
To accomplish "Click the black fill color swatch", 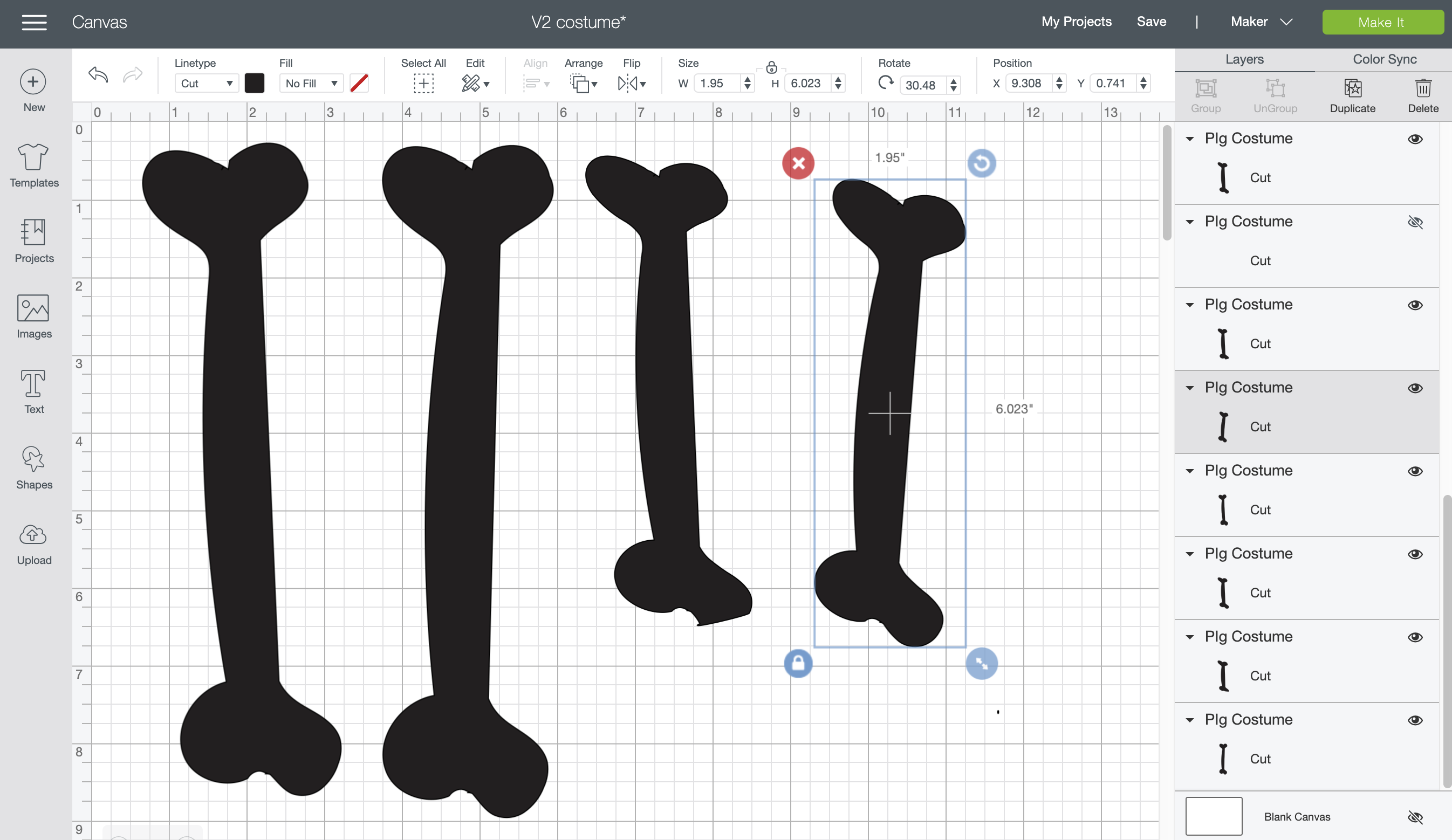I will (x=255, y=83).
